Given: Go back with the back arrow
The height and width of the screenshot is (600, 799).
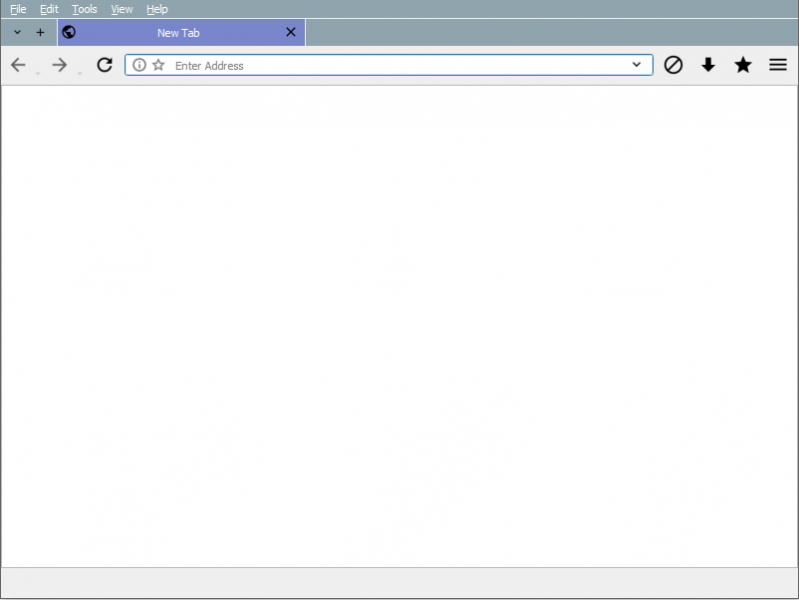Looking at the screenshot, I should (18, 65).
